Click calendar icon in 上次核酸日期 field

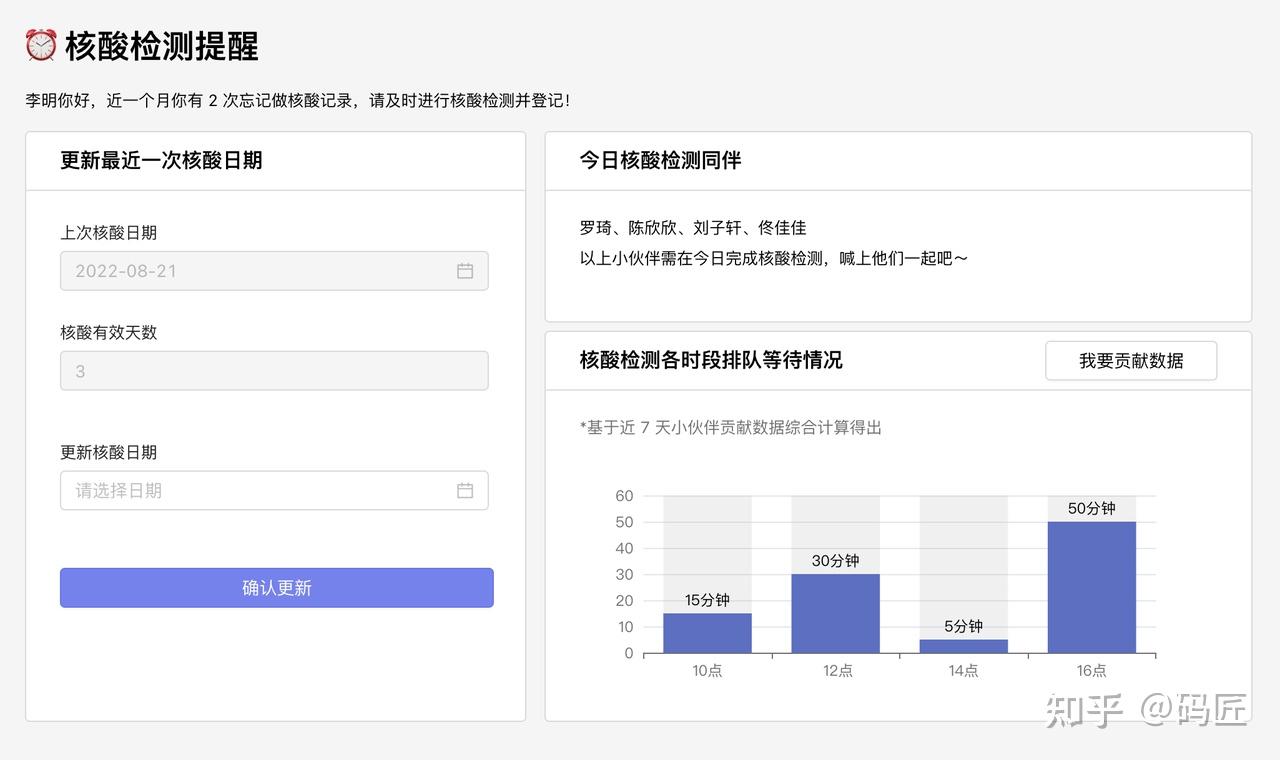click(x=465, y=271)
